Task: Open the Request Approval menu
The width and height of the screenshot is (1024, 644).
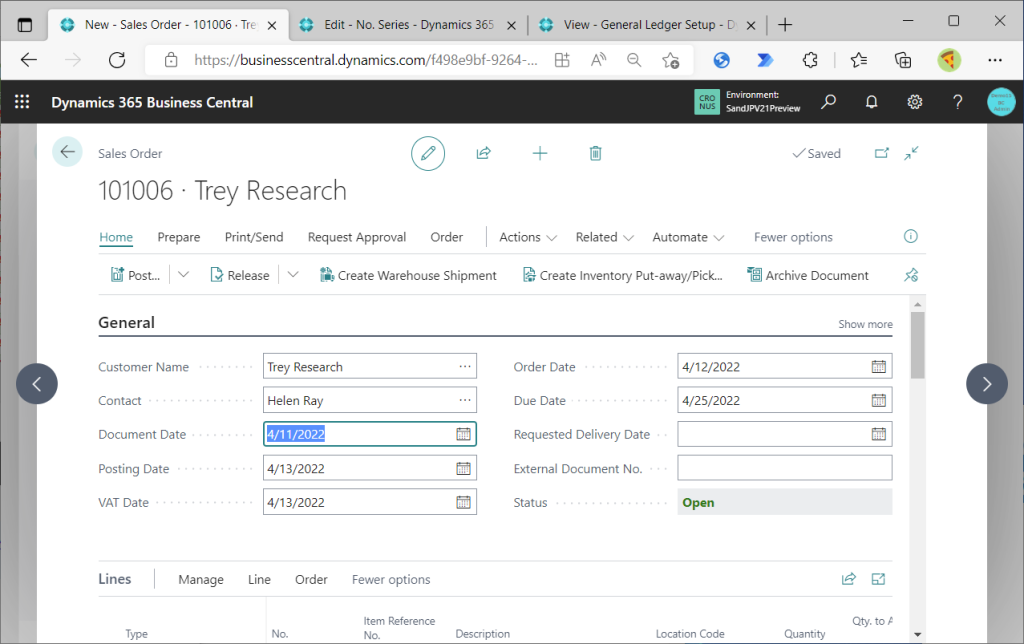Action: tap(357, 237)
